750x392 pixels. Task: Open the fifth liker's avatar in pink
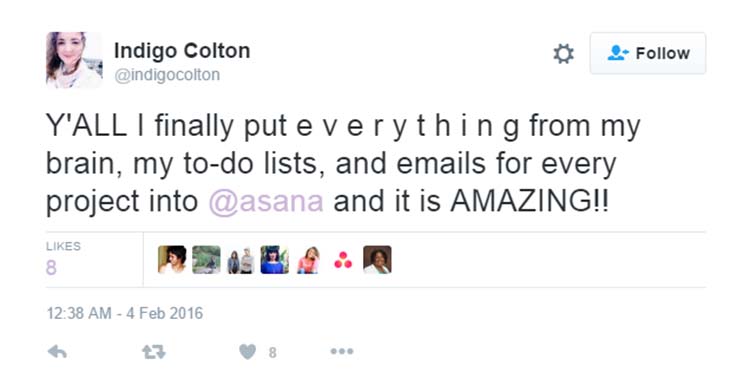point(309,260)
